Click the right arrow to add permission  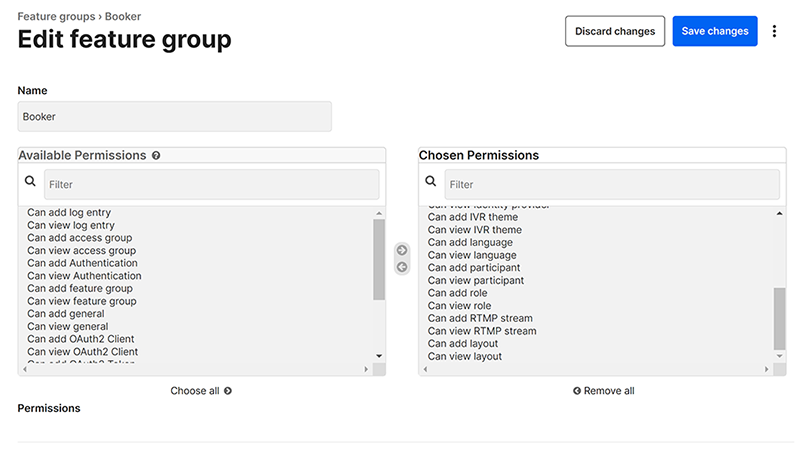coord(402,250)
